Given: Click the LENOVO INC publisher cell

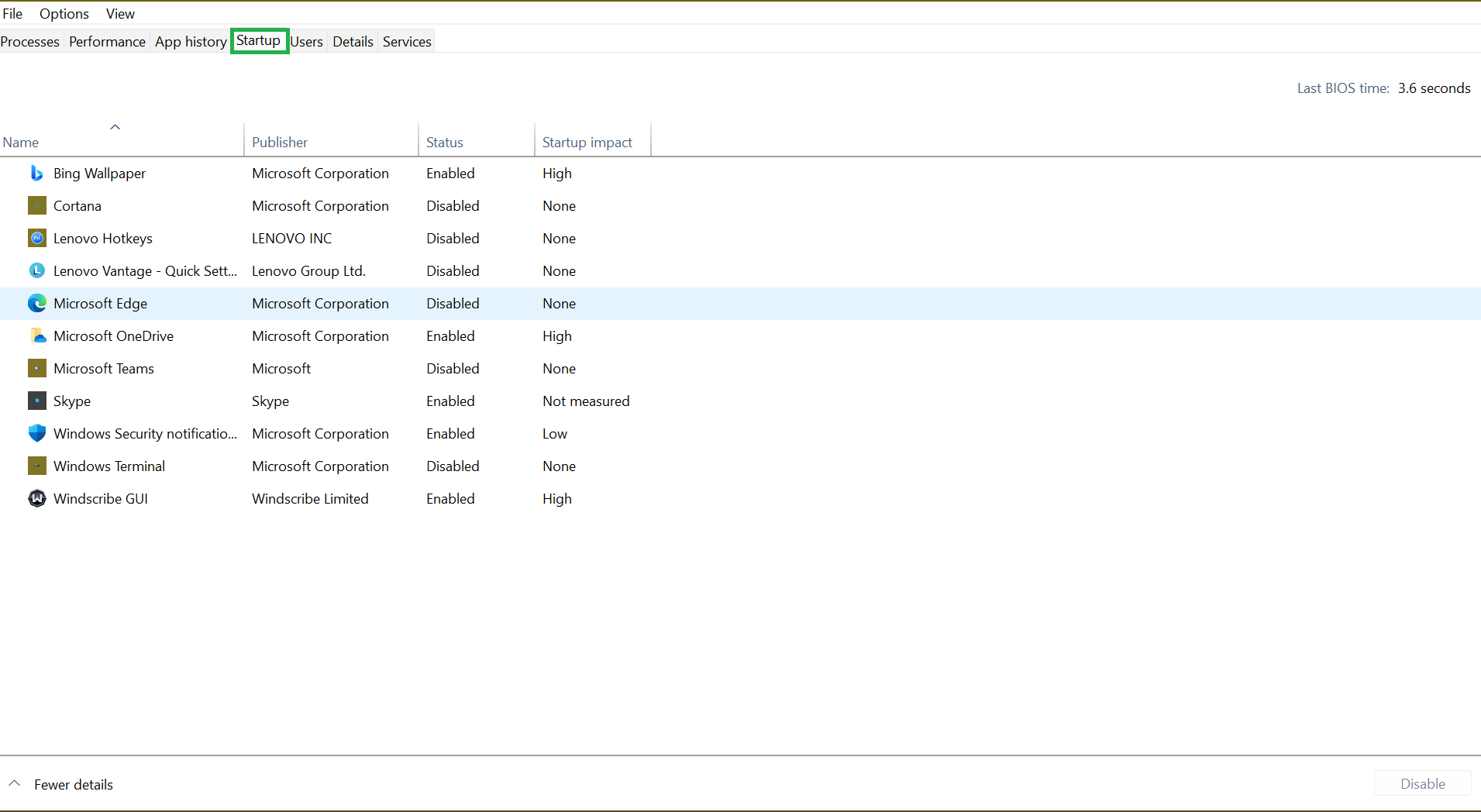Looking at the screenshot, I should click(291, 238).
